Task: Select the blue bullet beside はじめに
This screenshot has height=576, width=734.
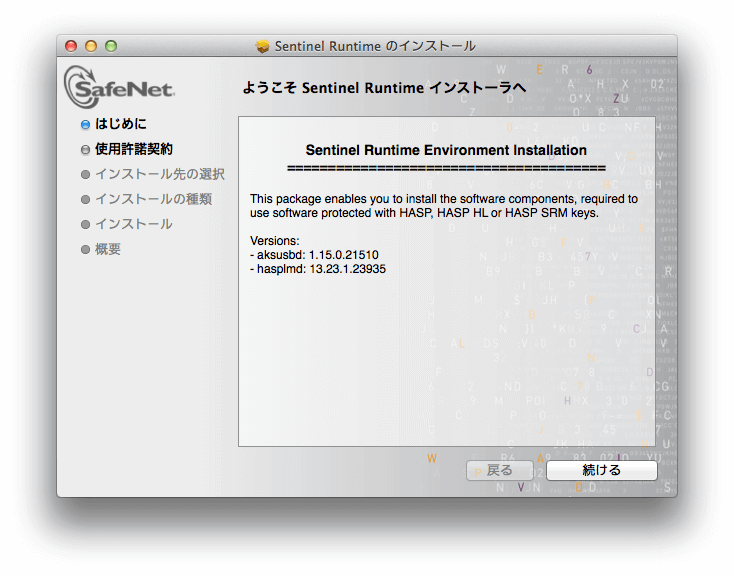Action: (85, 125)
